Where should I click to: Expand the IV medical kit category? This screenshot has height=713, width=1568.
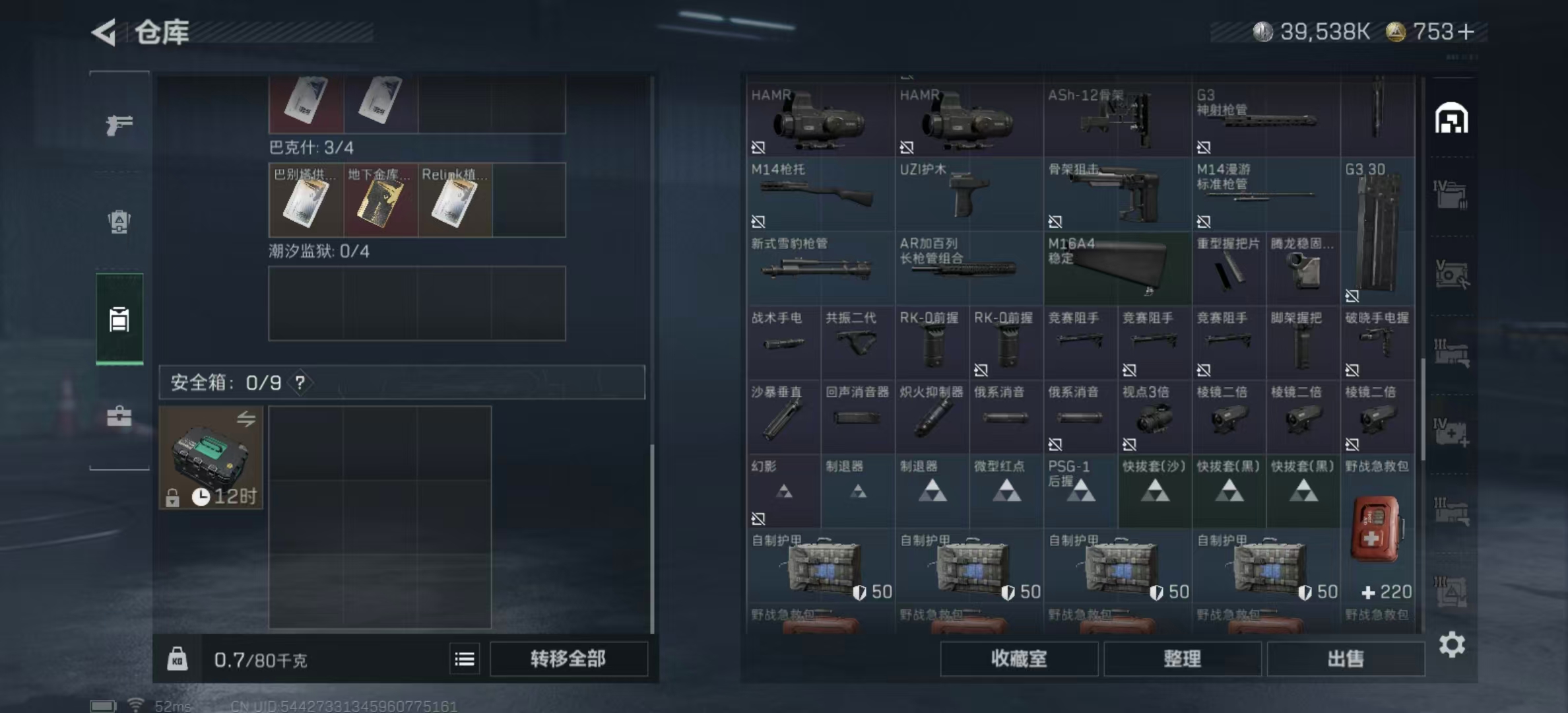tap(1451, 432)
